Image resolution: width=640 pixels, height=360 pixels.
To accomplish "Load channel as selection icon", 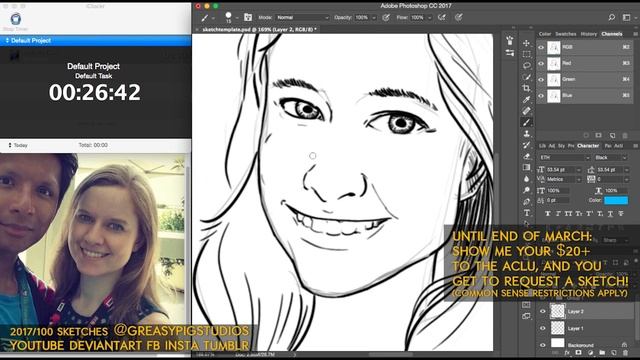I will coord(586,135).
